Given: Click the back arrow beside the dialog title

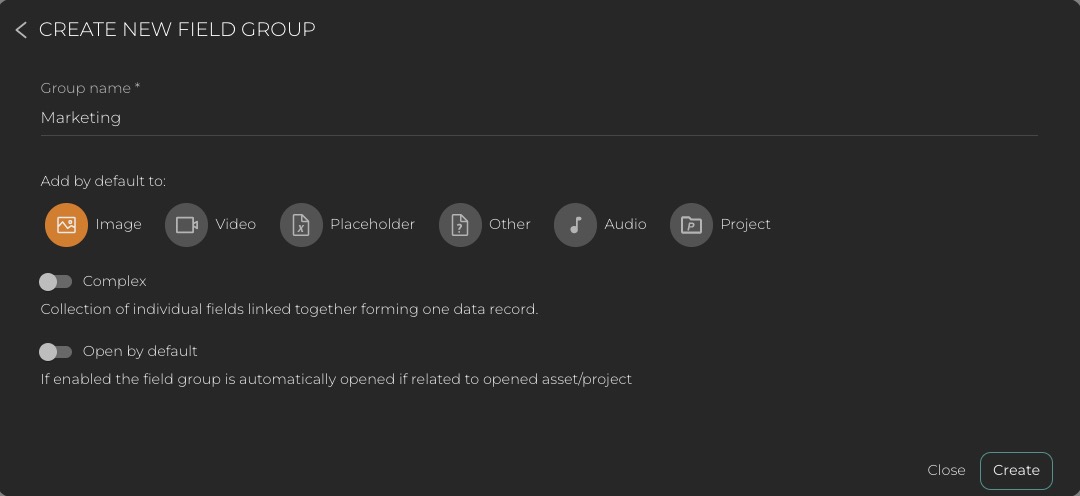Looking at the screenshot, I should pyautogui.click(x=21, y=30).
